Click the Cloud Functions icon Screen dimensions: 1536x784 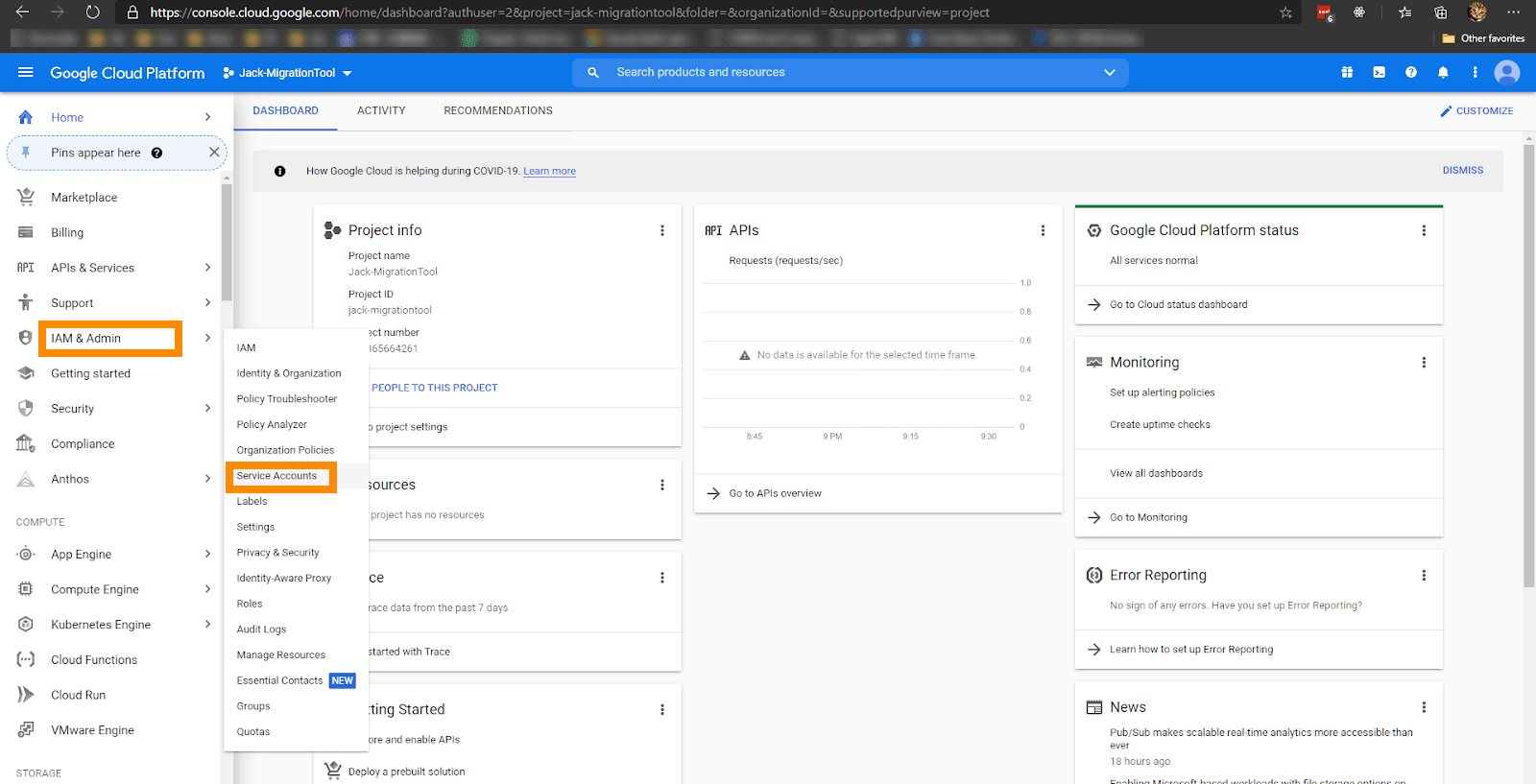(x=26, y=660)
